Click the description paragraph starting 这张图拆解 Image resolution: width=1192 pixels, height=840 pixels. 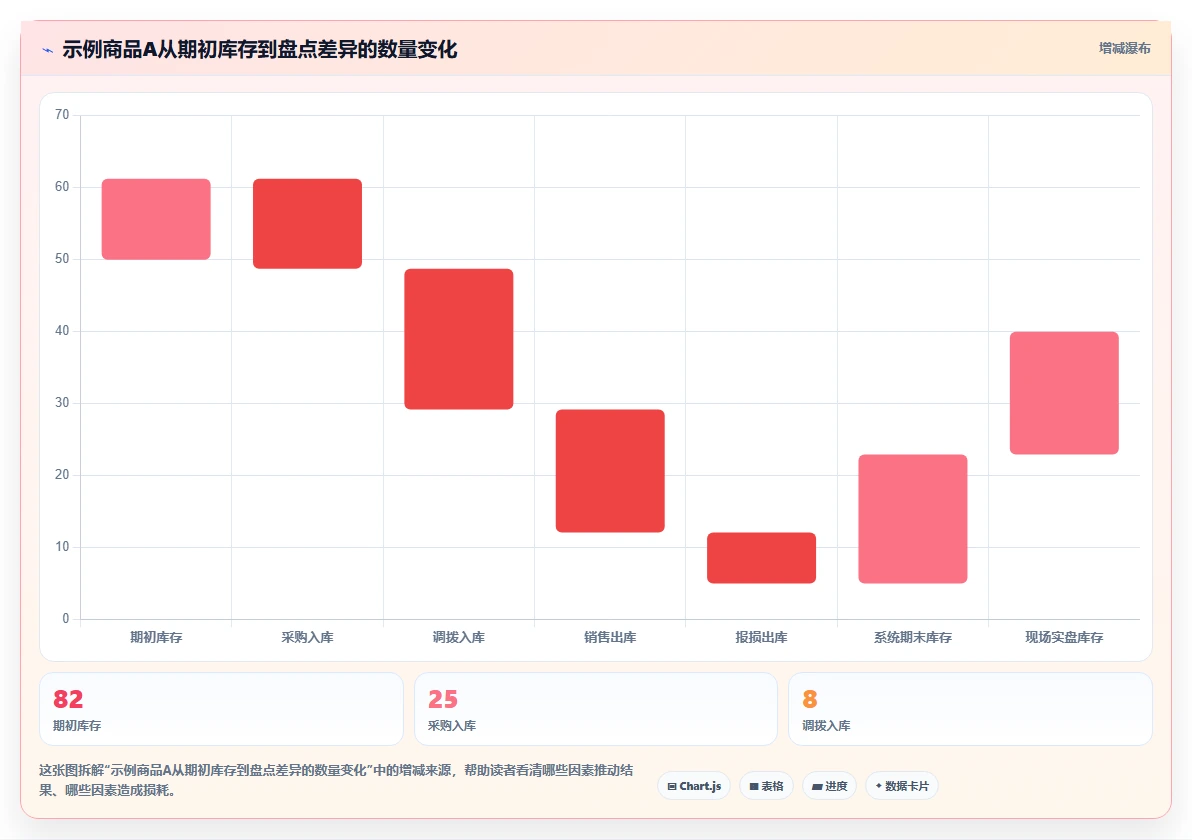point(336,780)
